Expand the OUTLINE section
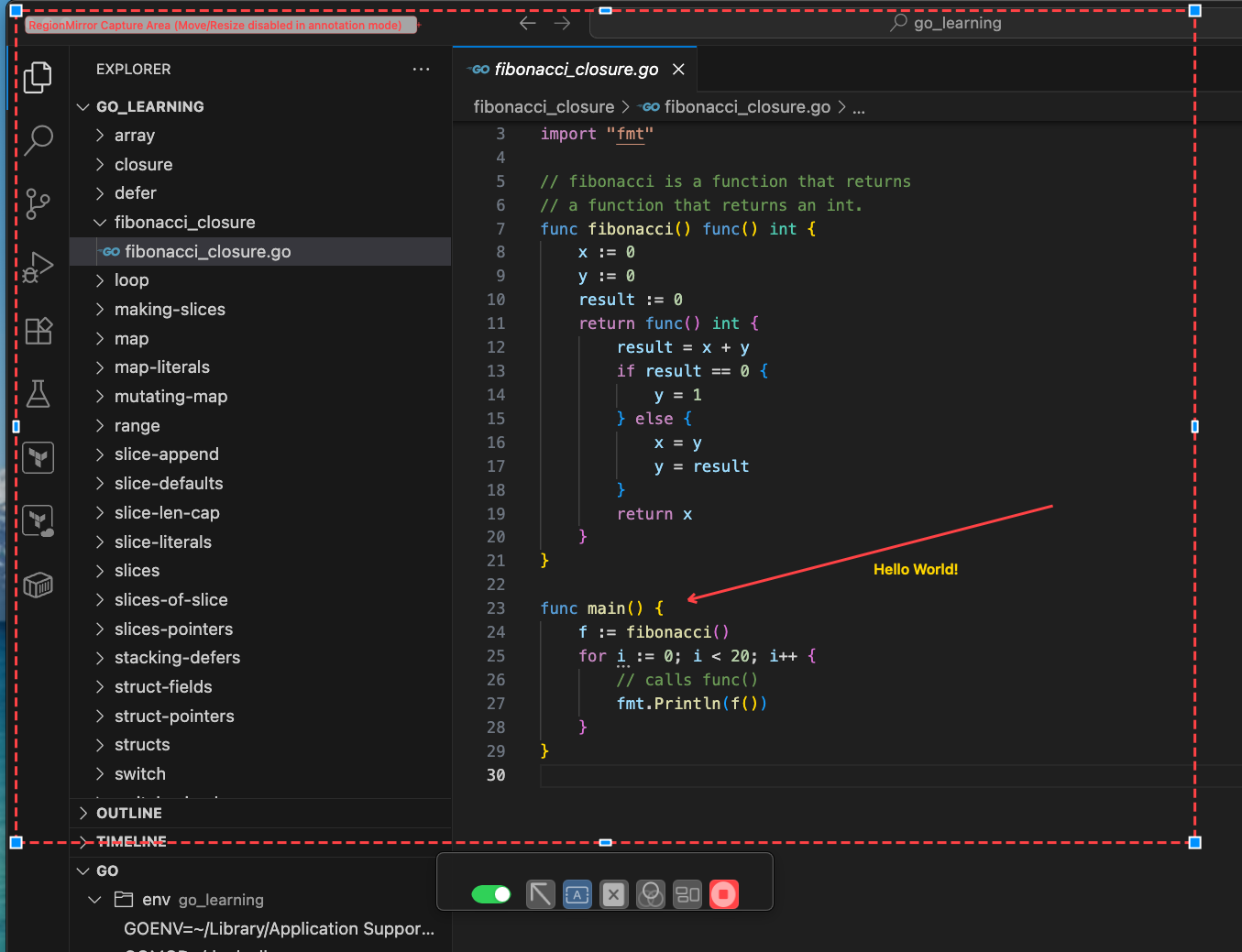The image size is (1242, 952). tap(129, 814)
